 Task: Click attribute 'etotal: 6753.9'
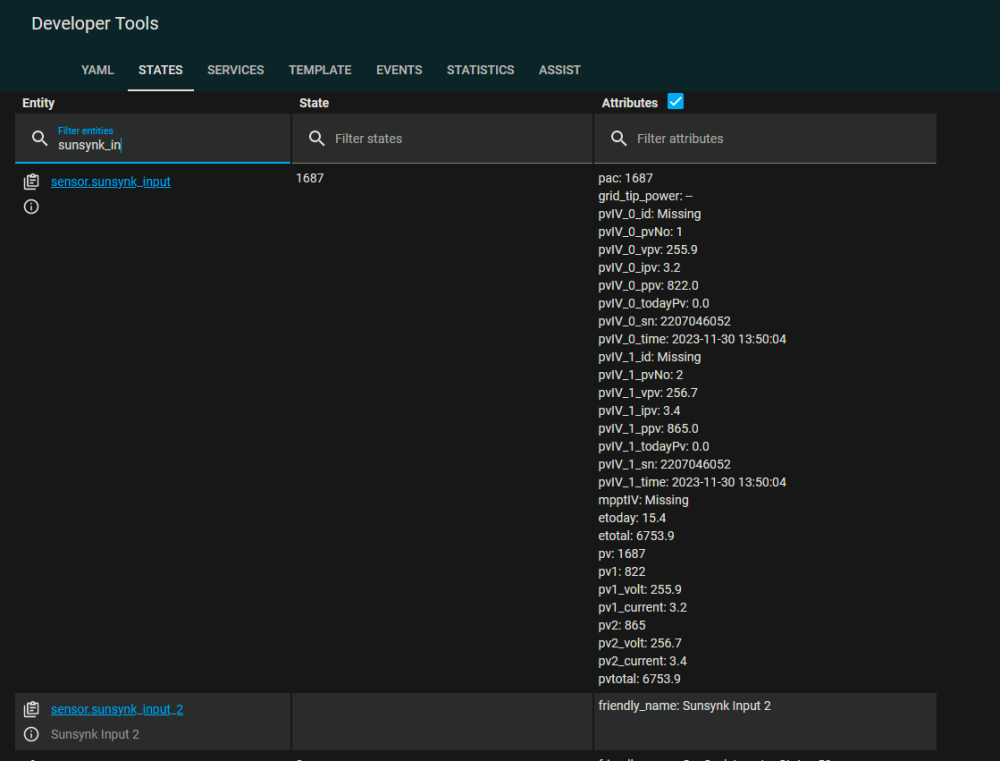(x=636, y=536)
